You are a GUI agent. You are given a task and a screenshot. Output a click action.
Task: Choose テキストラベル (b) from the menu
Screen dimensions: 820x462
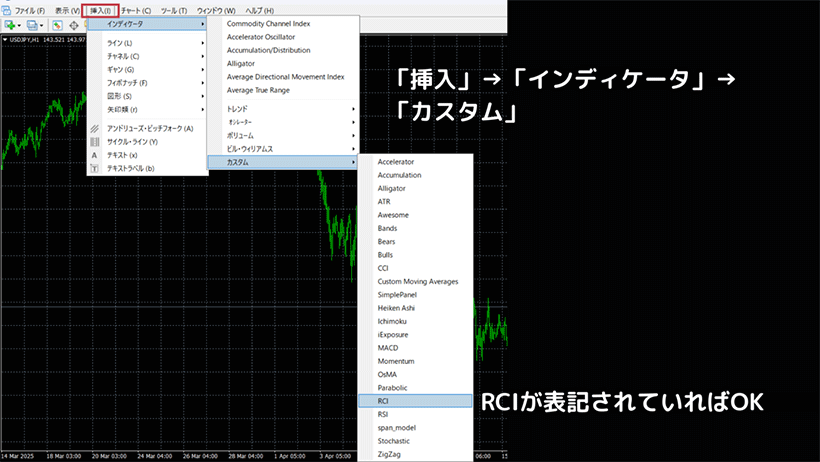[x=147, y=168]
